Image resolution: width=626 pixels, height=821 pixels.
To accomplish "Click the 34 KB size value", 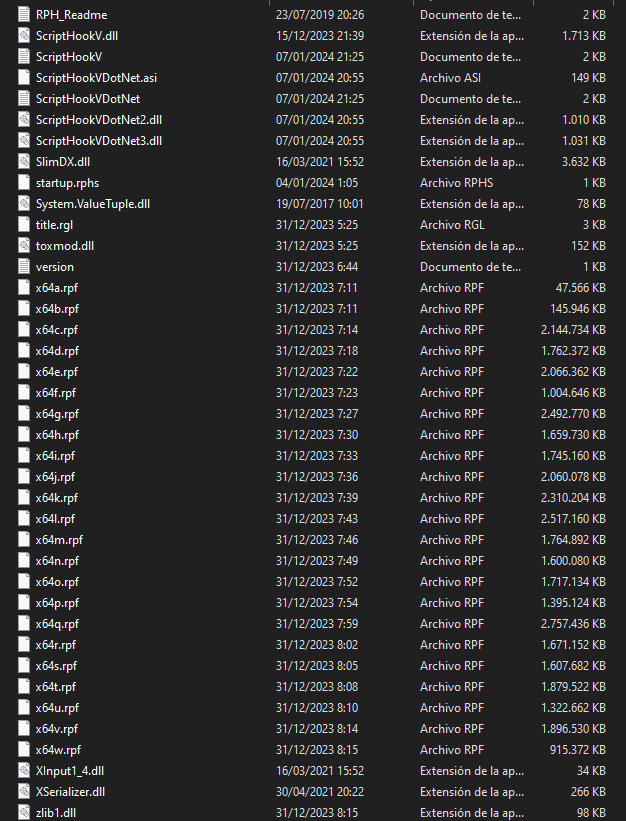I will tap(591, 771).
